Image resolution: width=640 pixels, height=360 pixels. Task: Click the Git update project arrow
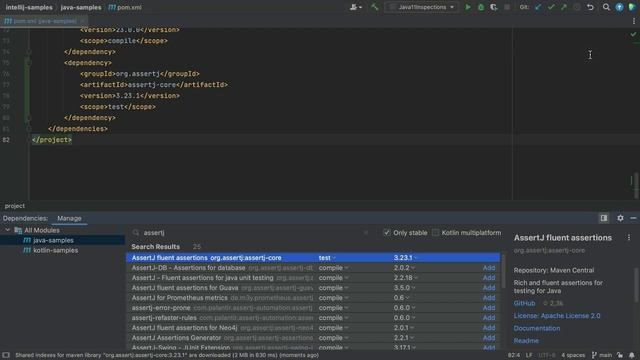click(538, 7)
